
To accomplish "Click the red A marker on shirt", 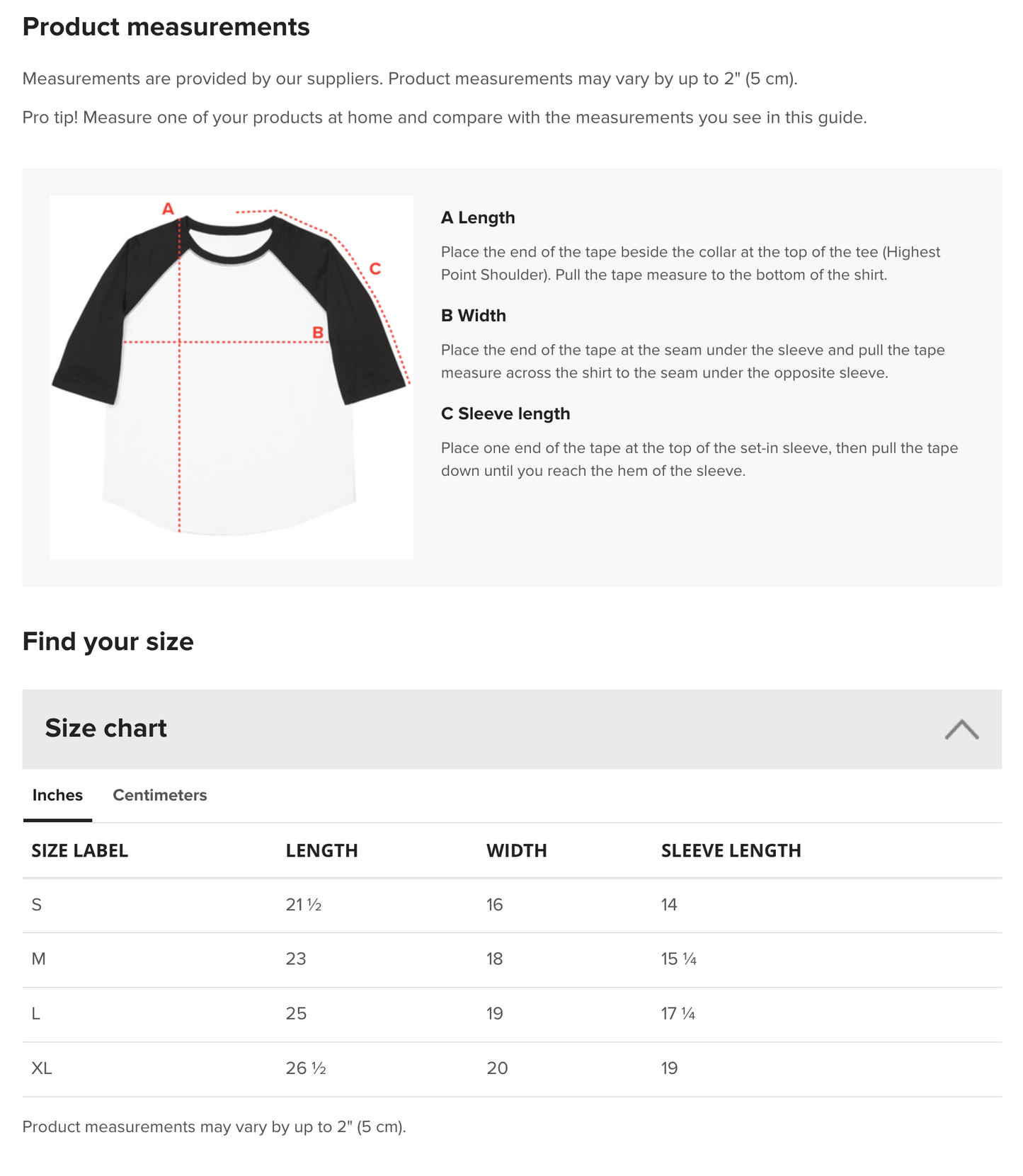I will tap(168, 209).
